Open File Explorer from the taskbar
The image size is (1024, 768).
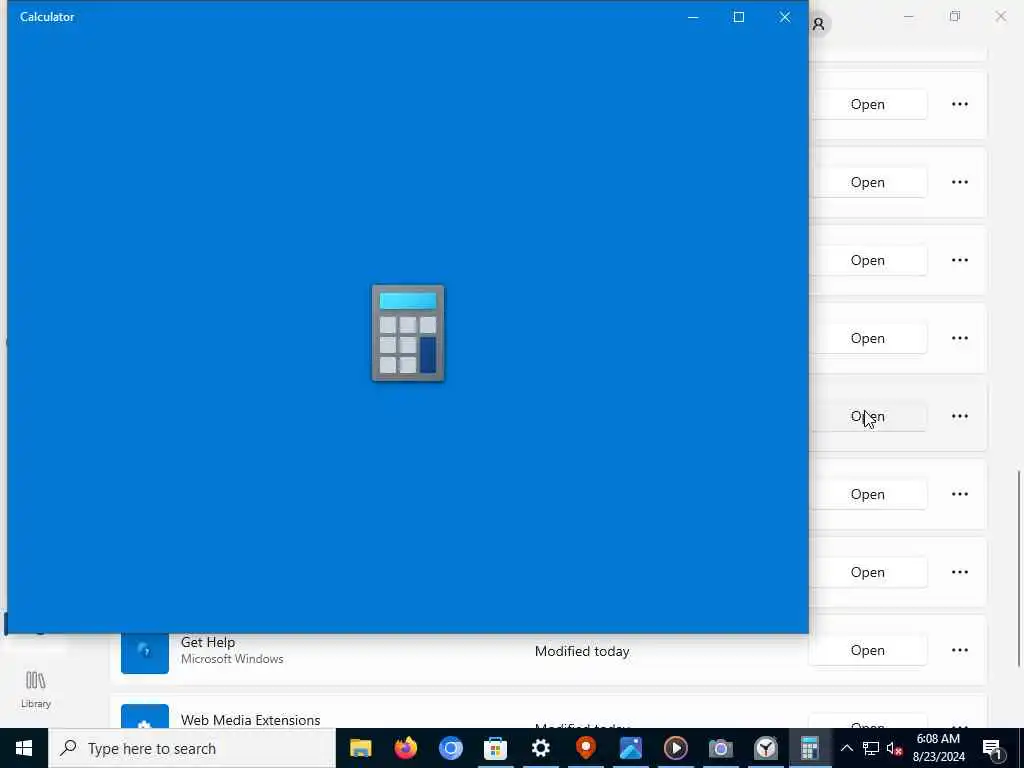pos(360,748)
